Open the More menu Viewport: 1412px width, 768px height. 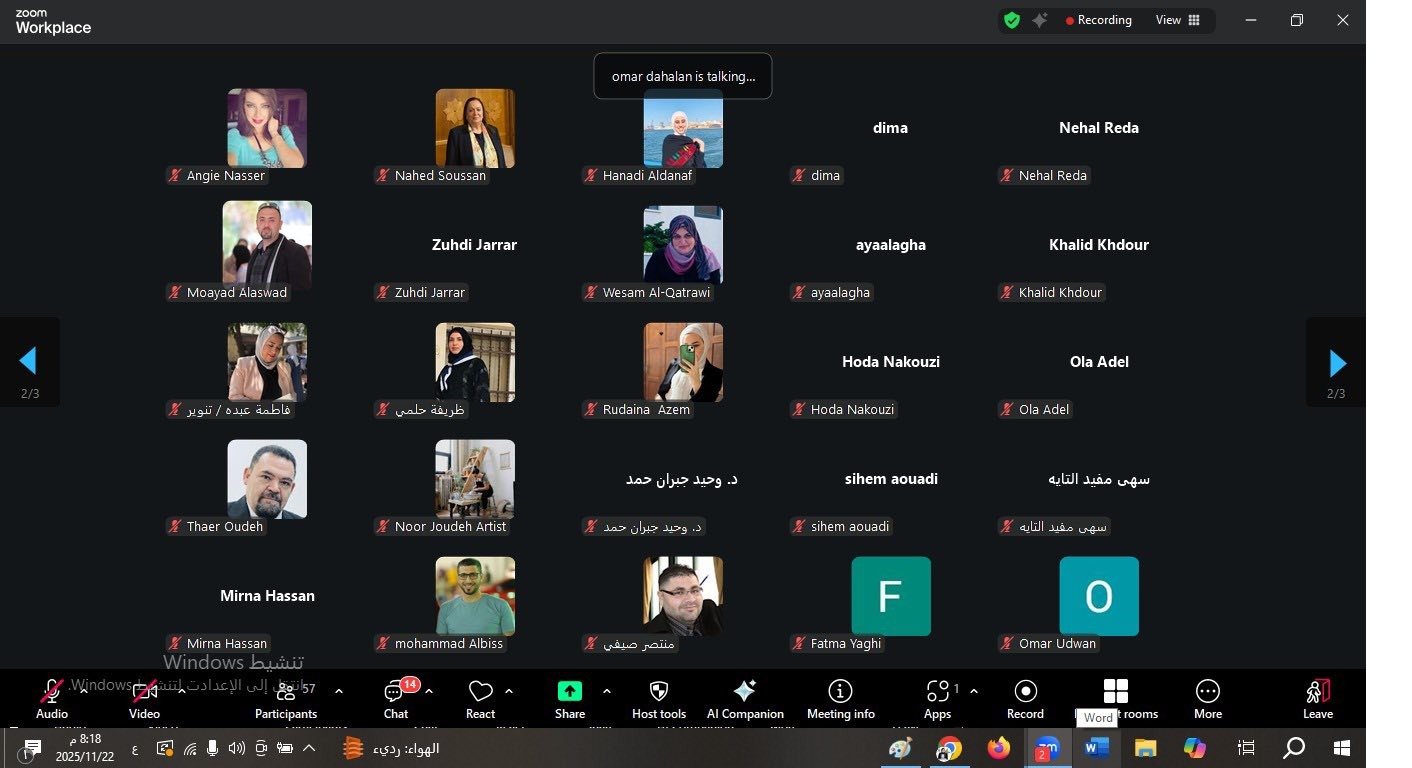pos(1207,692)
